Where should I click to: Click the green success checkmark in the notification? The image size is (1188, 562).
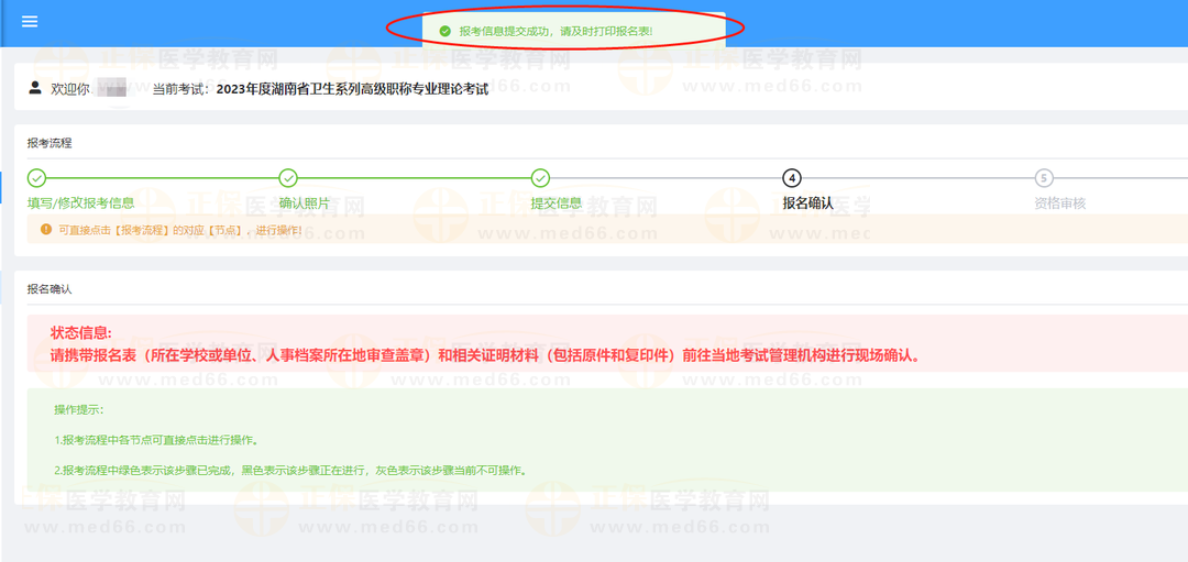tap(445, 31)
